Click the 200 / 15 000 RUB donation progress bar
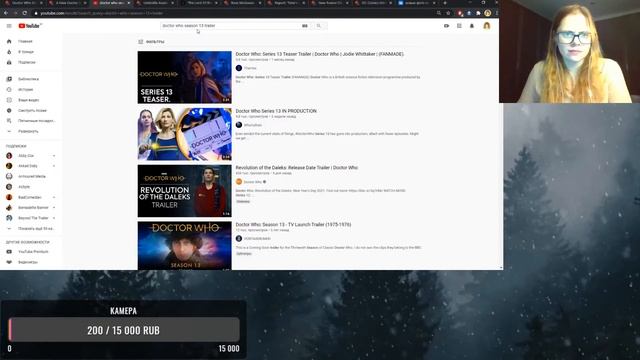 pyautogui.click(x=124, y=330)
